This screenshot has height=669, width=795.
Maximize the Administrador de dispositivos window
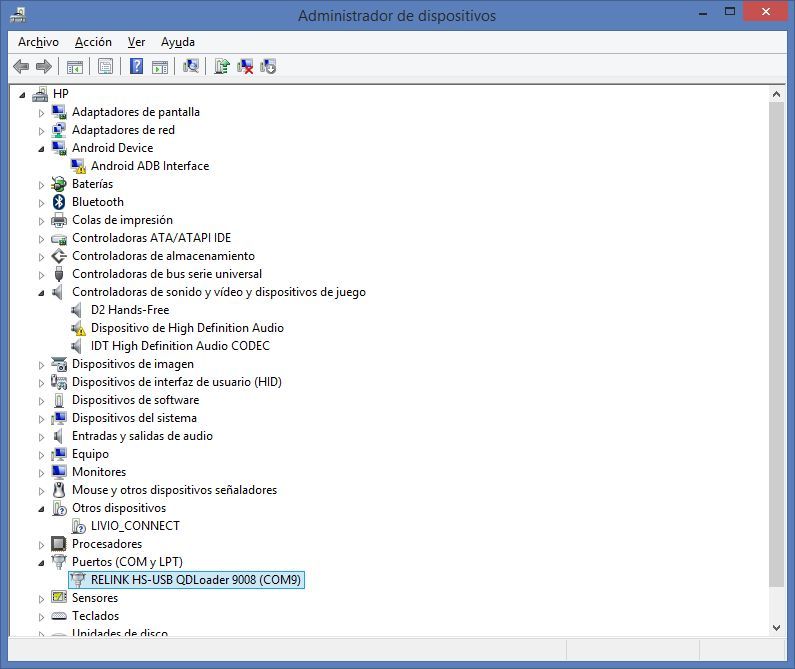(730, 12)
